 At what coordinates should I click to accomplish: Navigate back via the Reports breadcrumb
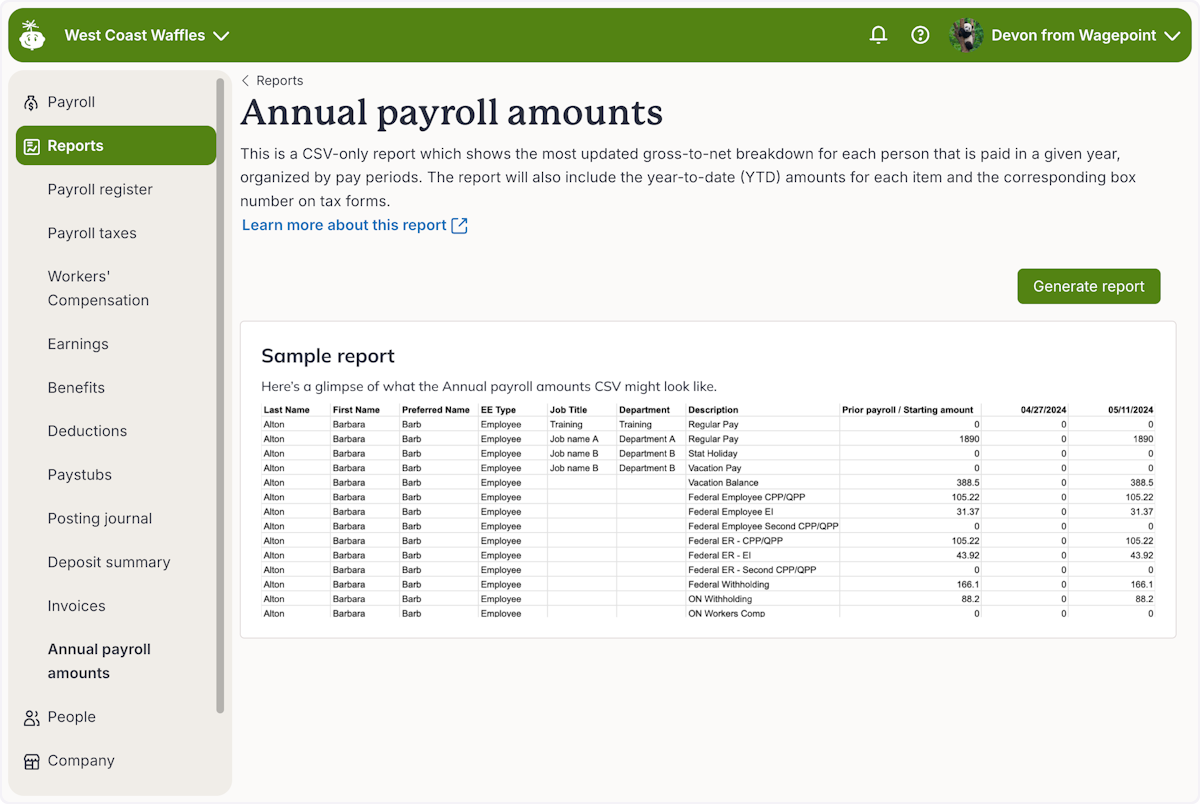click(x=280, y=80)
